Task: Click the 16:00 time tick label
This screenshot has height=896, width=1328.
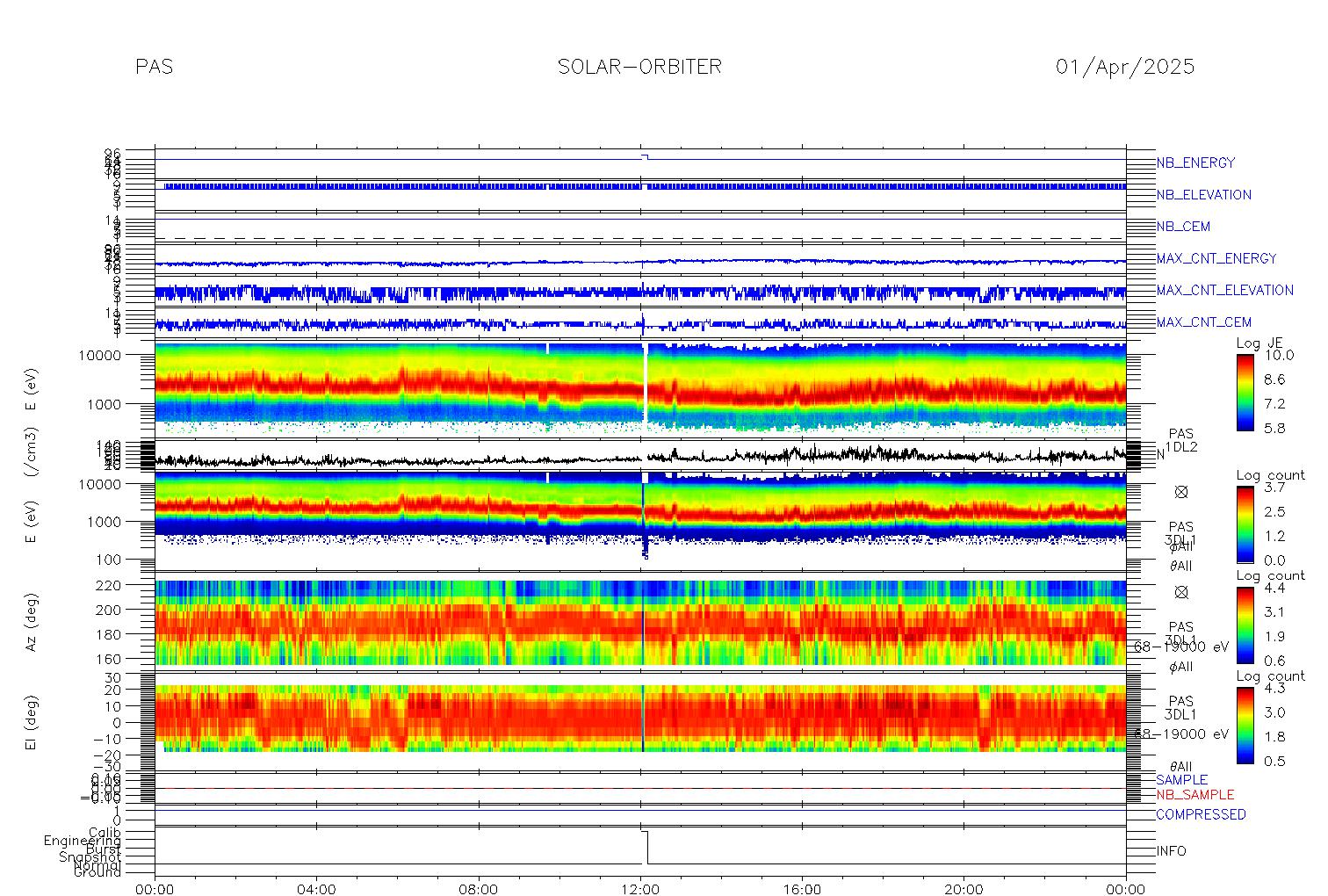Action: pos(802,889)
